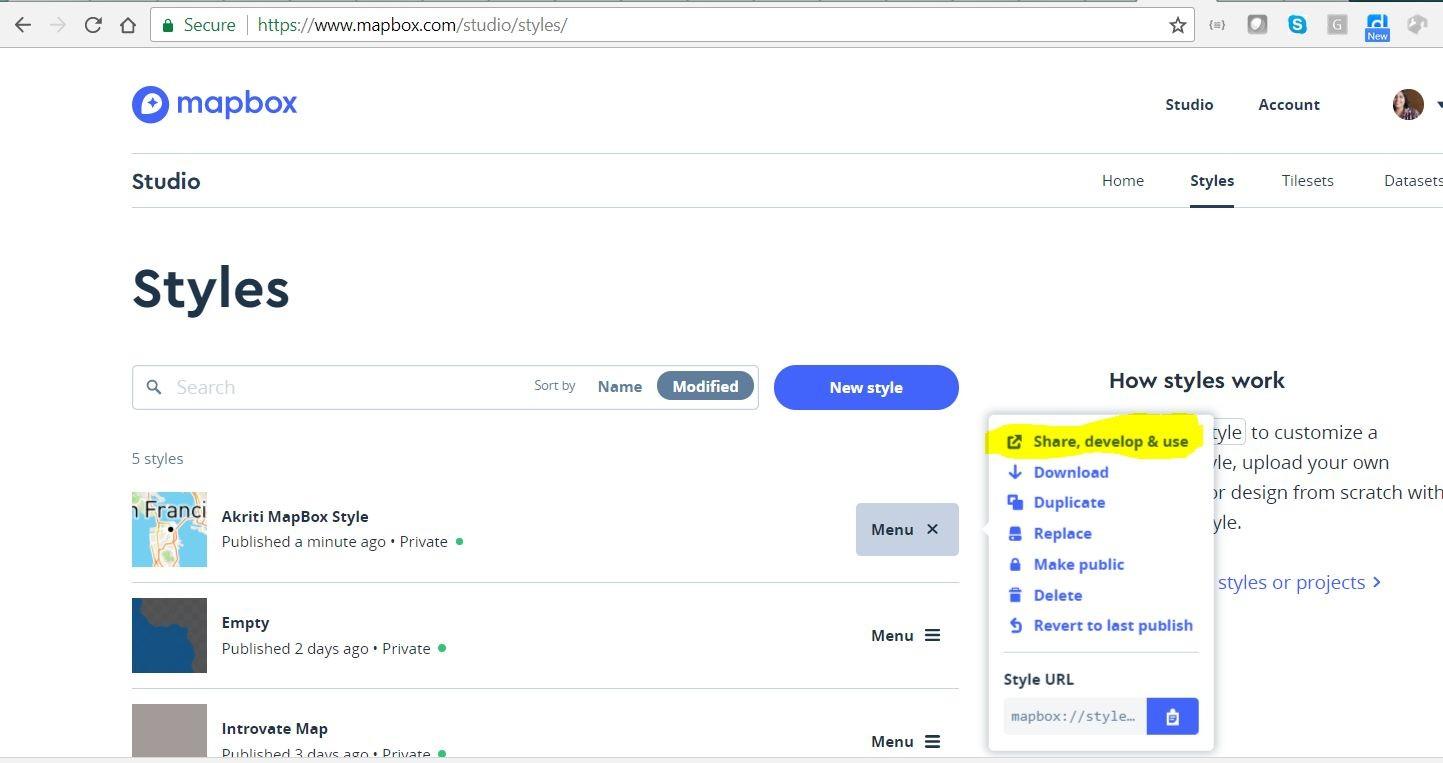The width and height of the screenshot is (1443, 763).
Task: Open the Akriti MapBox Style title
Action: pos(295,516)
